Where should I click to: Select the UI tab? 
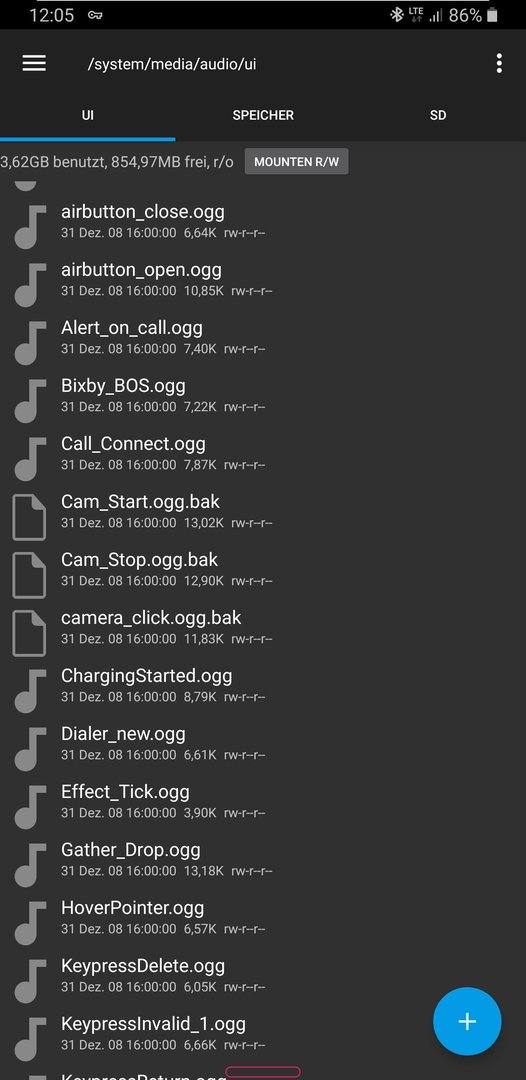point(87,115)
